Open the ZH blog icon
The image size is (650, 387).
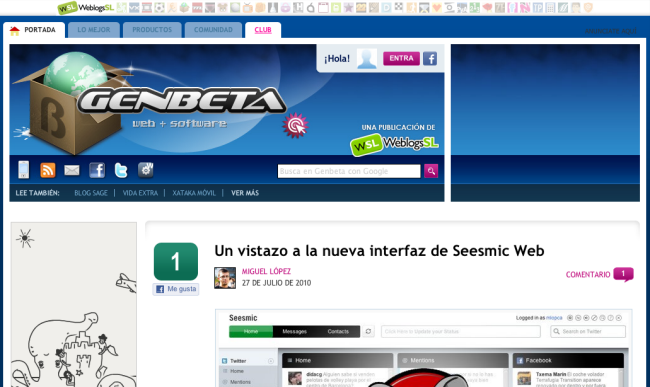pos(500,7)
